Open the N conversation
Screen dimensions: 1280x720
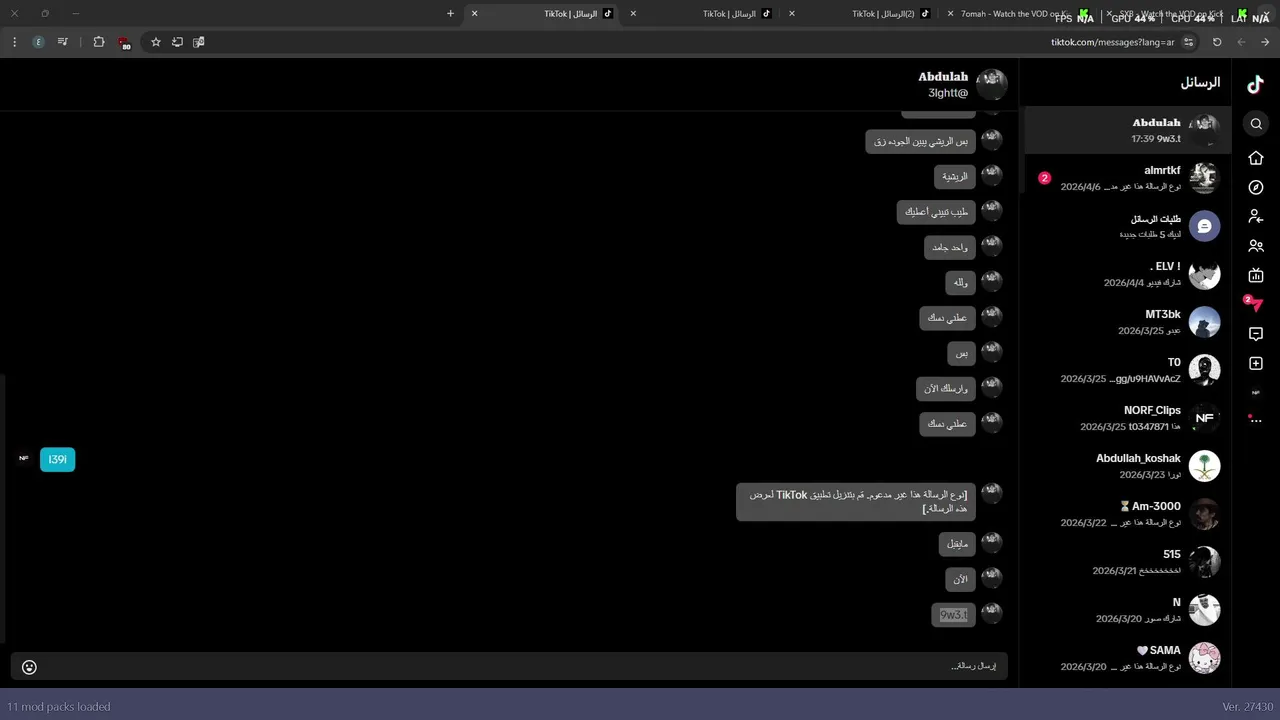[1128, 610]
